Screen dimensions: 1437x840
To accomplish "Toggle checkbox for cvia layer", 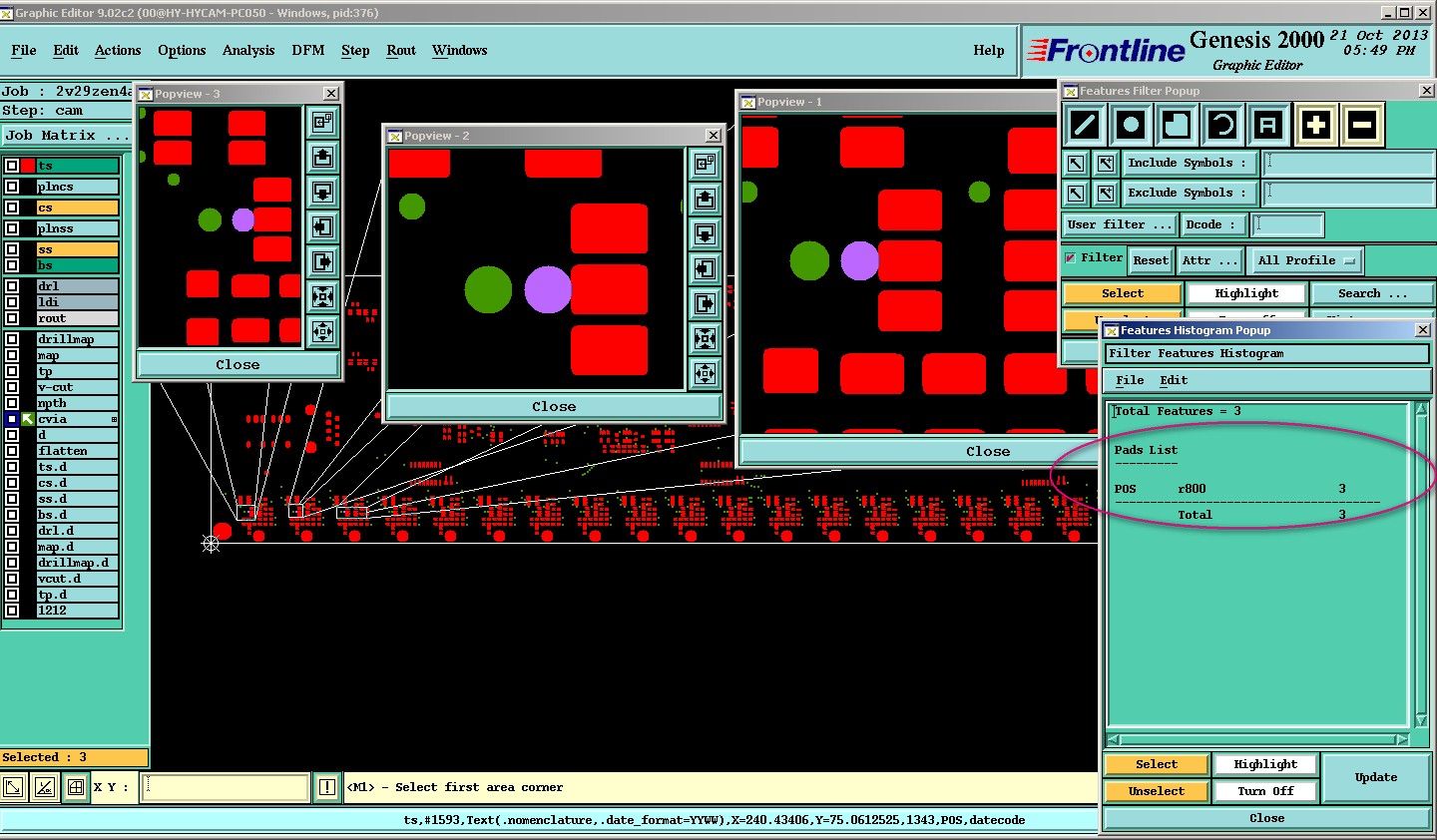I will click(12, 419).
